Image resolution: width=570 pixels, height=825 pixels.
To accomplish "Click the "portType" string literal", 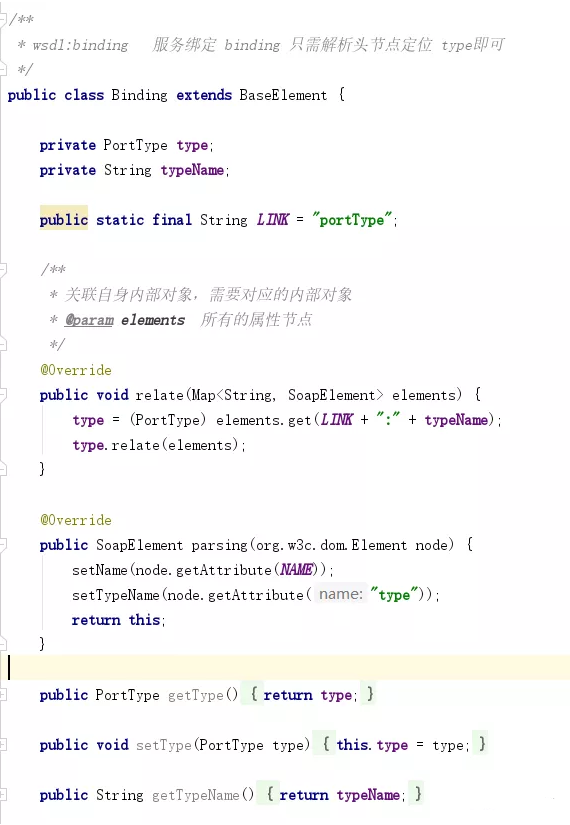I will click(352, 219).
